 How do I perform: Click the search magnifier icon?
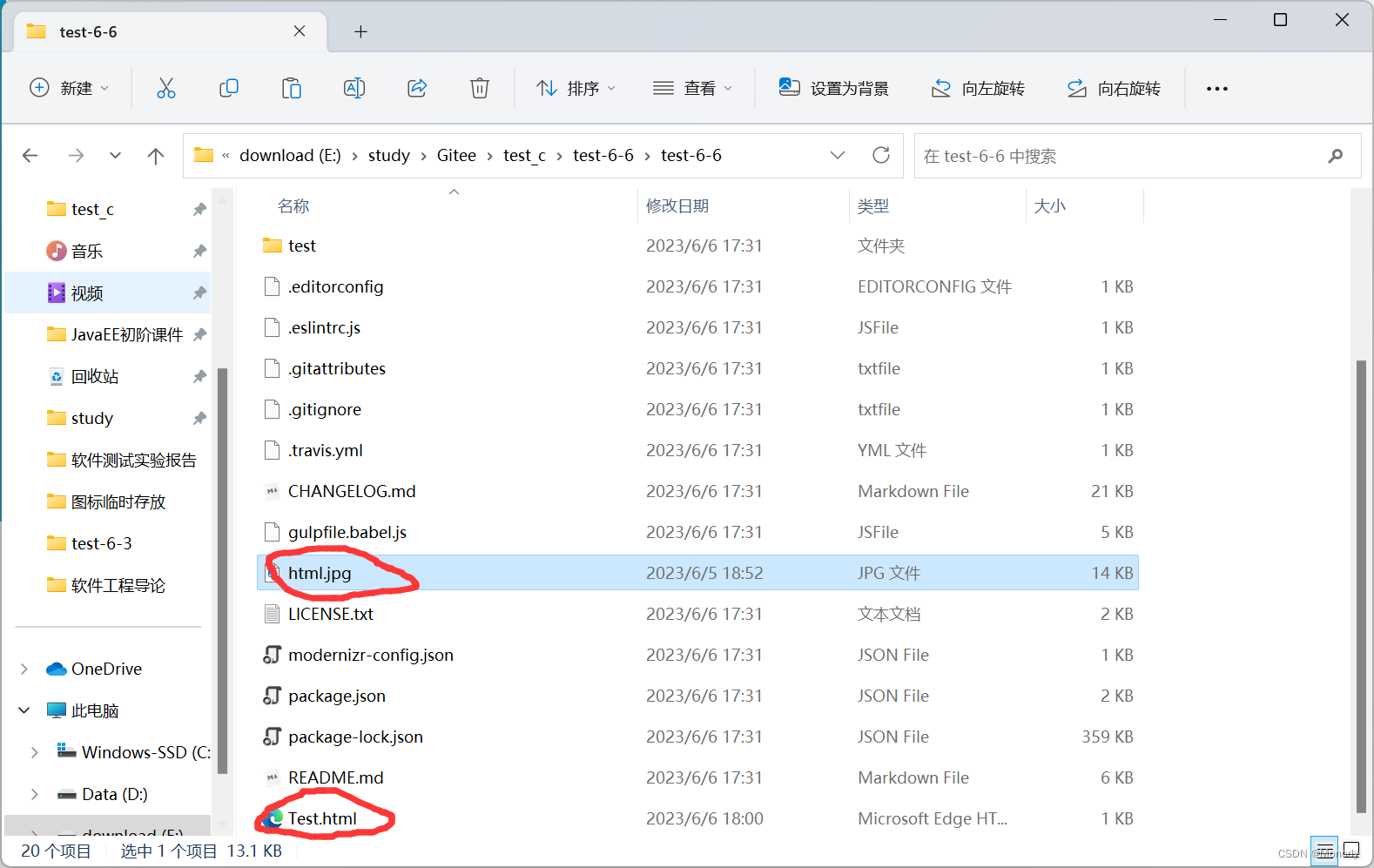[1336, 156]
